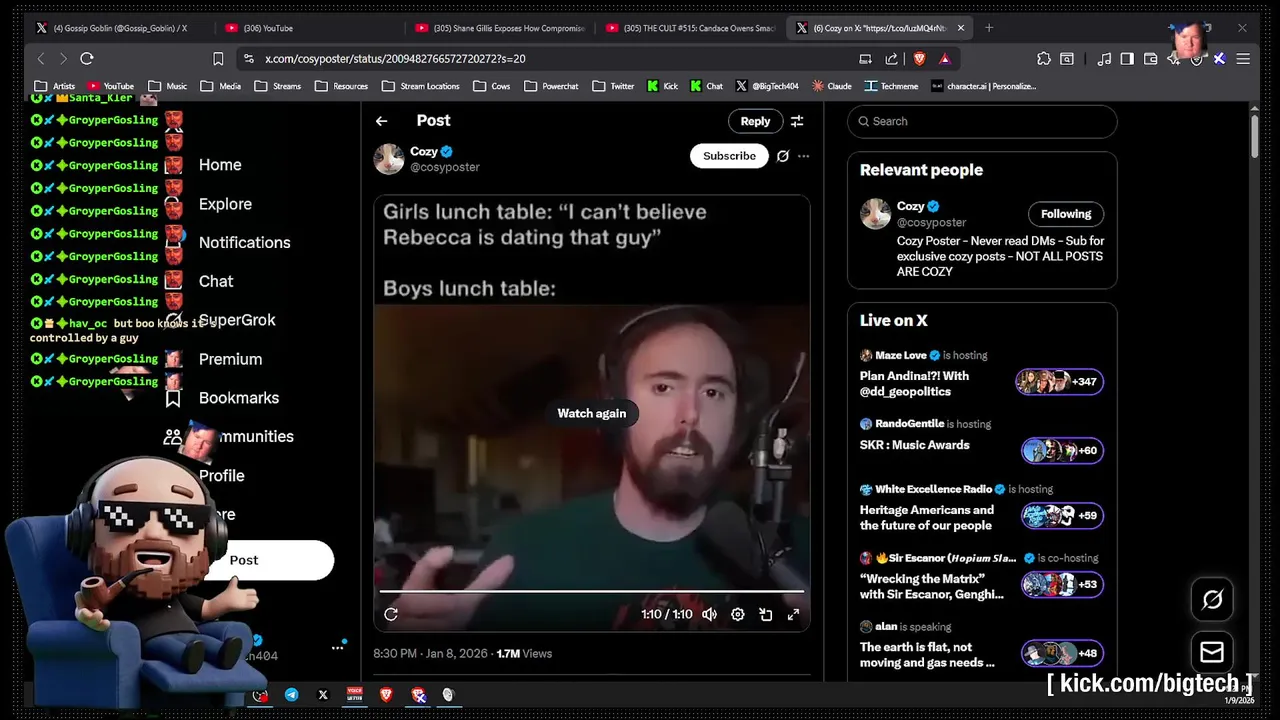The image size is (1280, 720).
Task: Click the Following button for Cozy
Action: pos(1066,214)
